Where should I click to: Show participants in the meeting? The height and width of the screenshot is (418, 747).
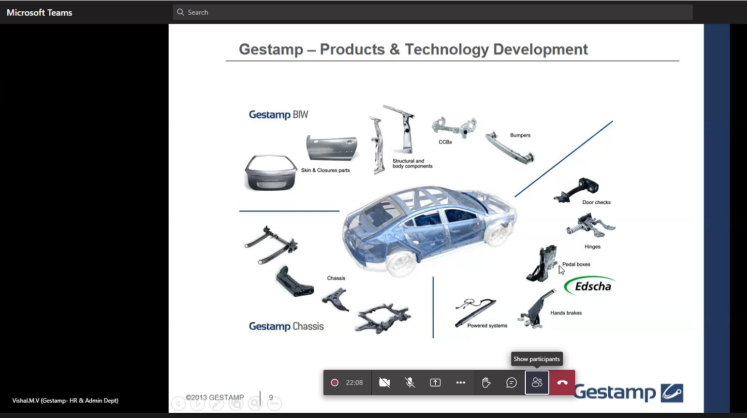tap(537, 382)
